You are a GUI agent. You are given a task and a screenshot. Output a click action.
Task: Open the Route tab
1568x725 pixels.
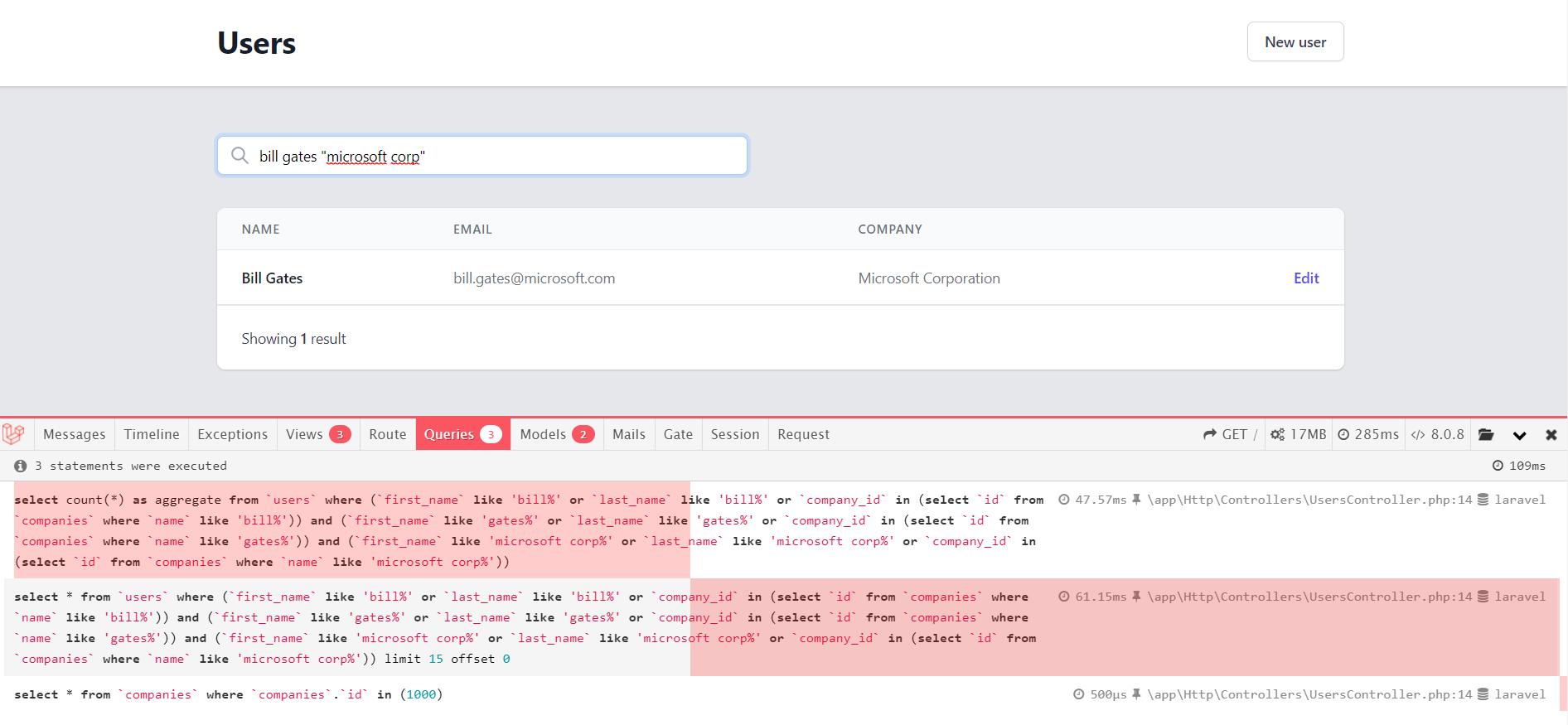[388, 434]
